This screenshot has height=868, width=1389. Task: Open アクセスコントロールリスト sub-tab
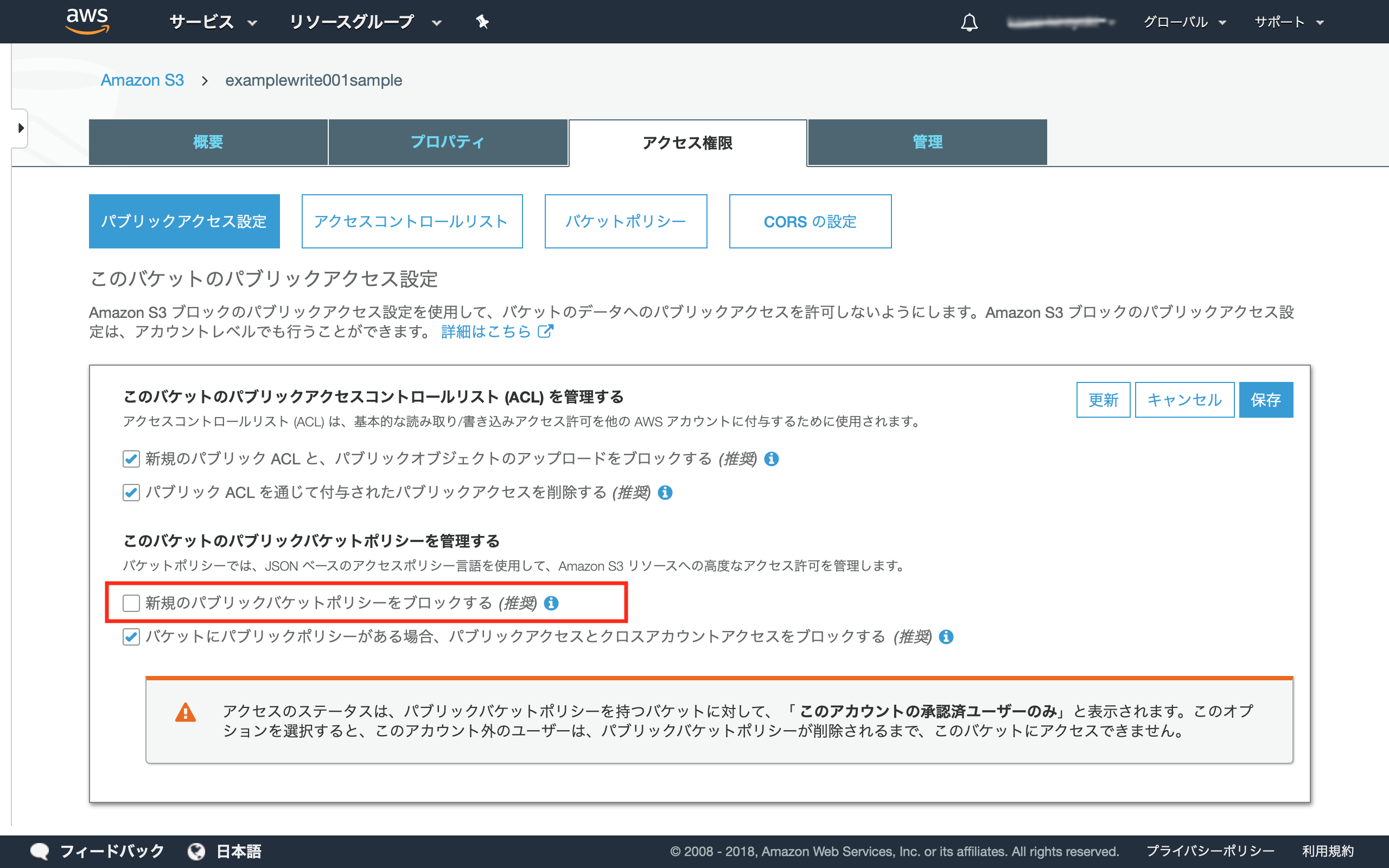(x=412, y=221)
